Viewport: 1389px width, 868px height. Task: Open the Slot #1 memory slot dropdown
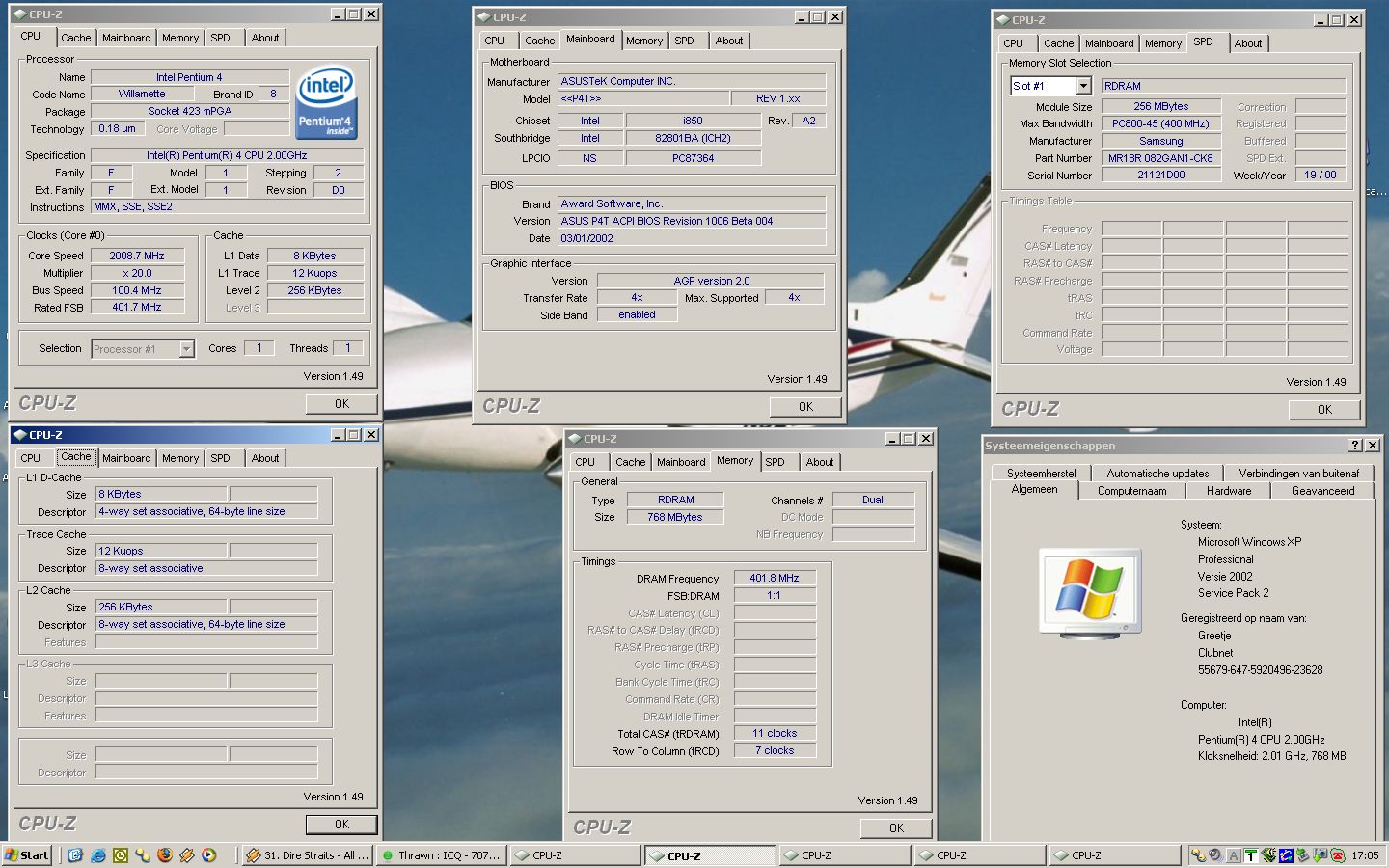coord(1083,86)
